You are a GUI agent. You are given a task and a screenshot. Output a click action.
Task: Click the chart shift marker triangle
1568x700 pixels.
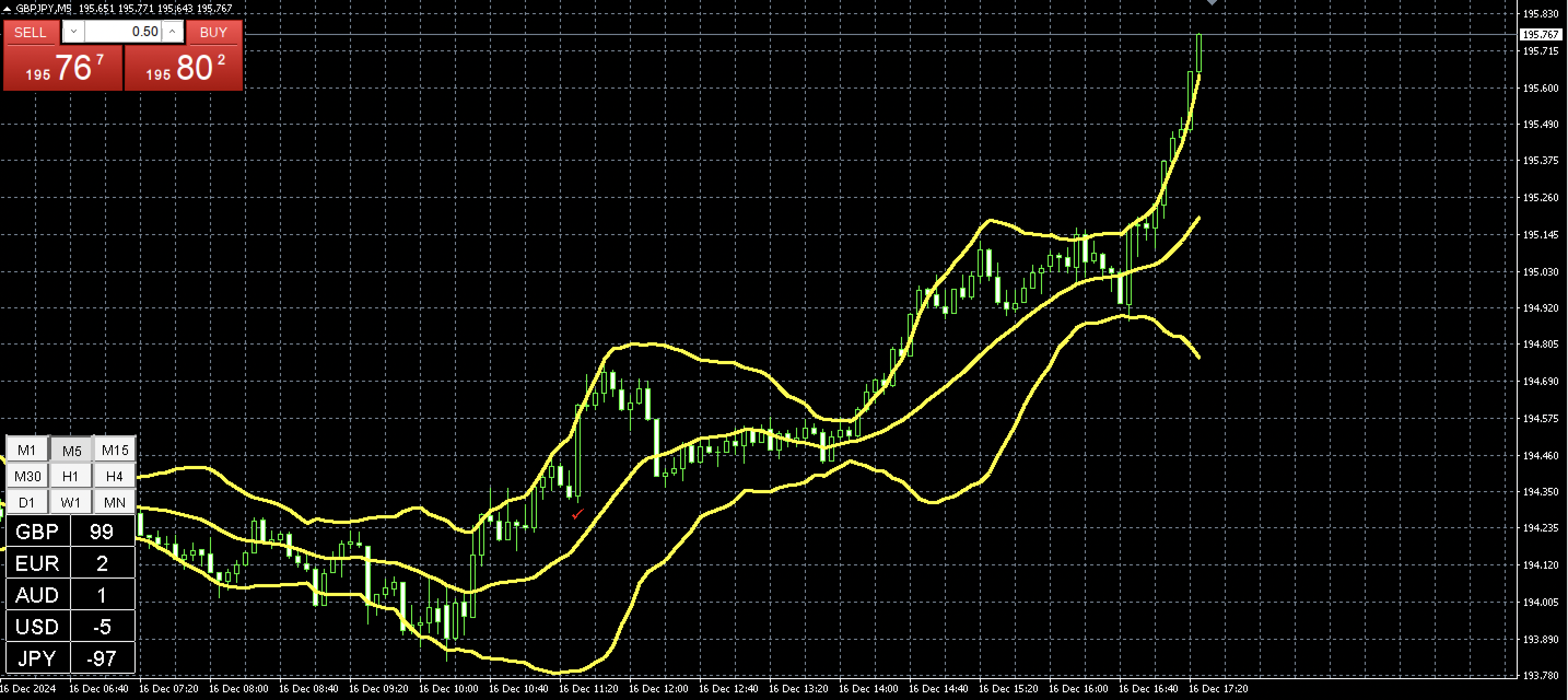pyautogui.click(x=1212, y=2)
